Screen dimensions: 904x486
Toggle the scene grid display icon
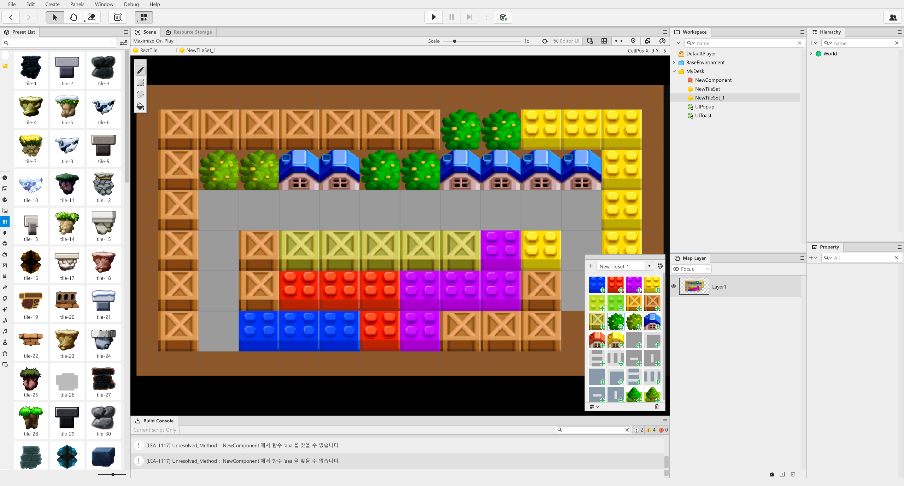click(x=604, y=42)
